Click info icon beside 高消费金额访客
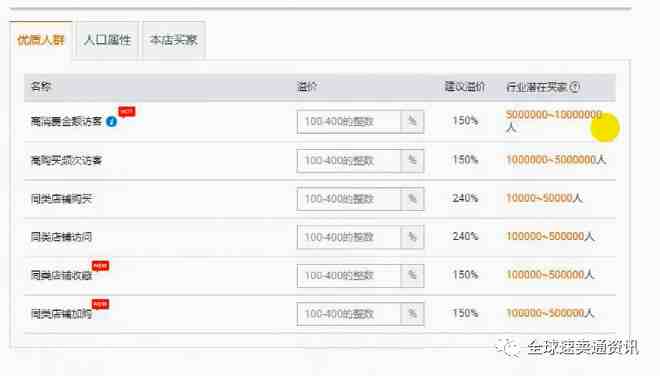 point(112,122)
